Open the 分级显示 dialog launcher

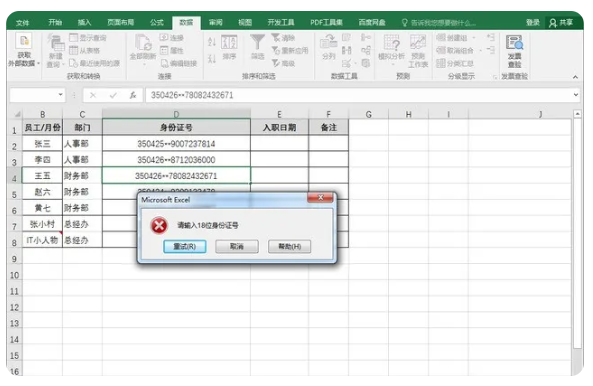click(x=495, y=77)
